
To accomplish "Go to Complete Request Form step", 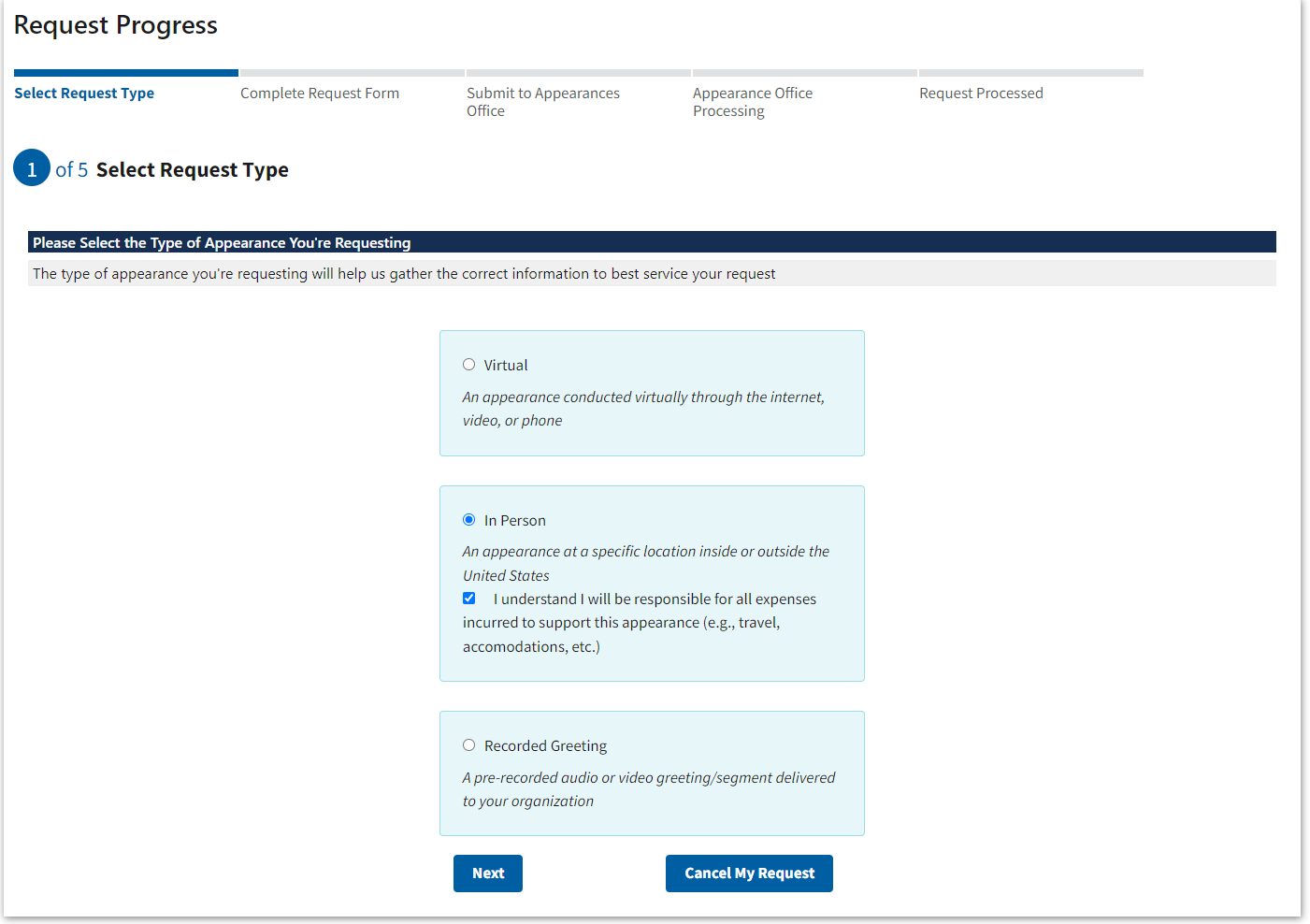I will 319,94.
